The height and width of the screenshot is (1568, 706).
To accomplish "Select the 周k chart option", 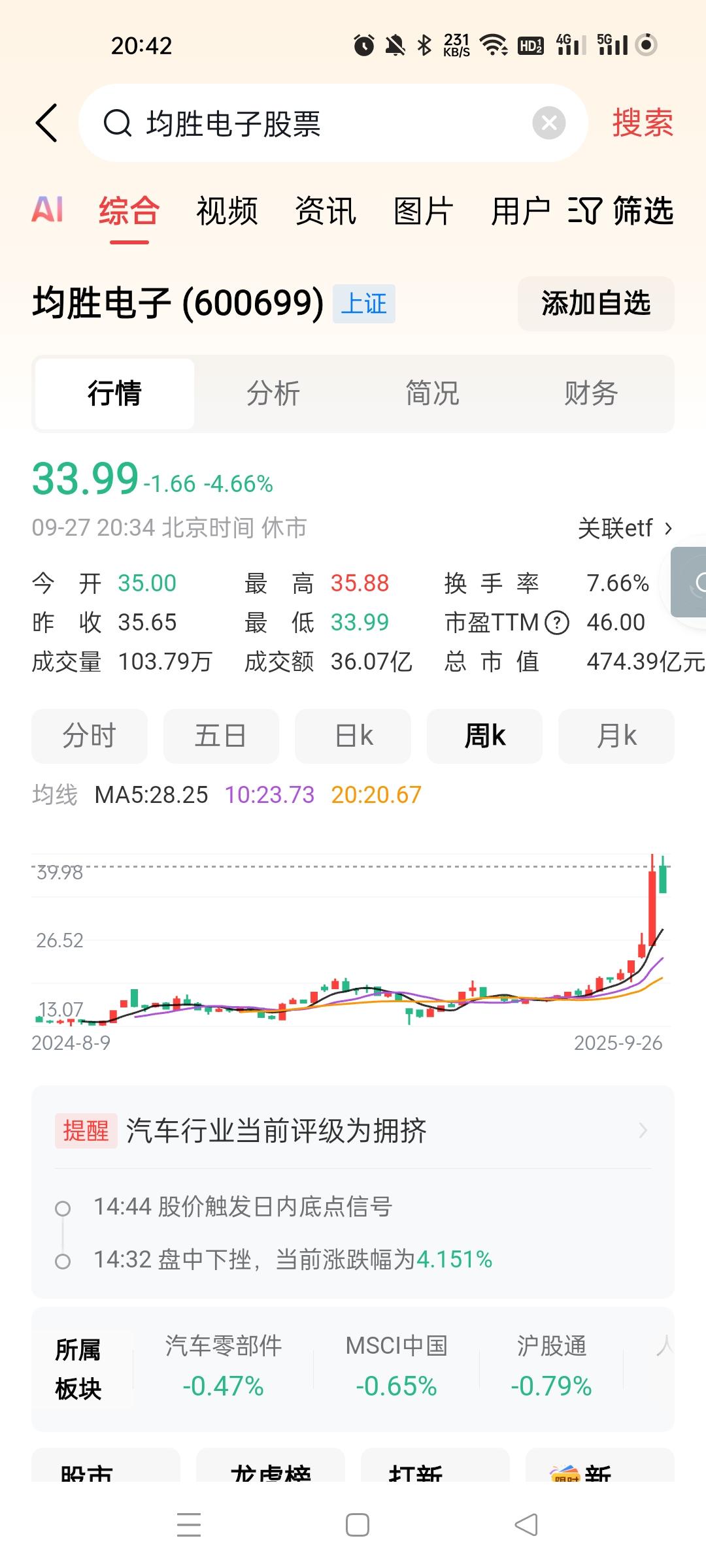I will [484, 736].
